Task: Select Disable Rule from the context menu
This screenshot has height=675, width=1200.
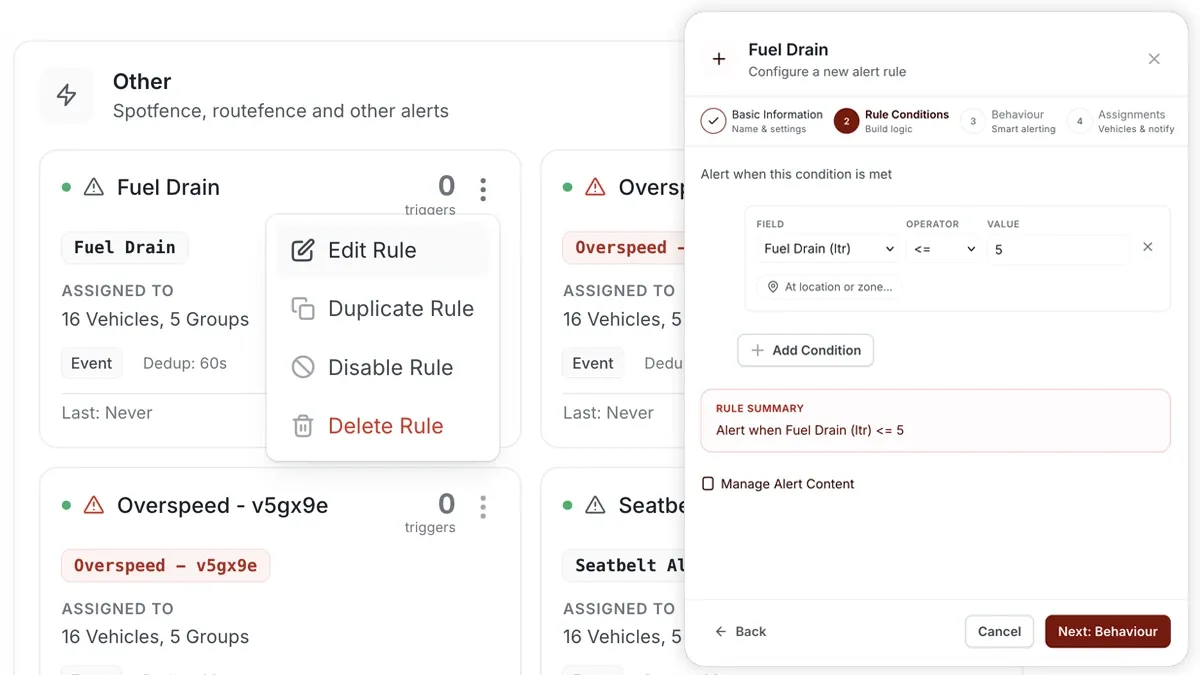Action: tap(383, 367)
